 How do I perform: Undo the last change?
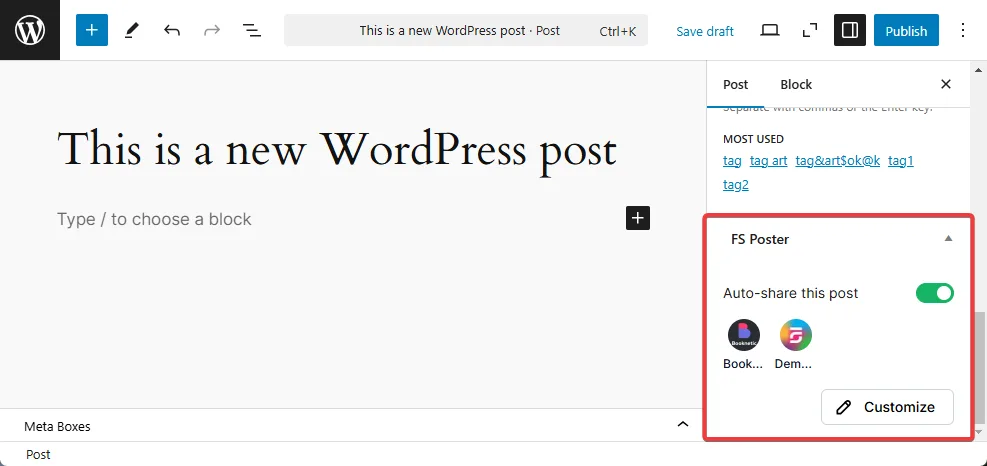(172, 30)
